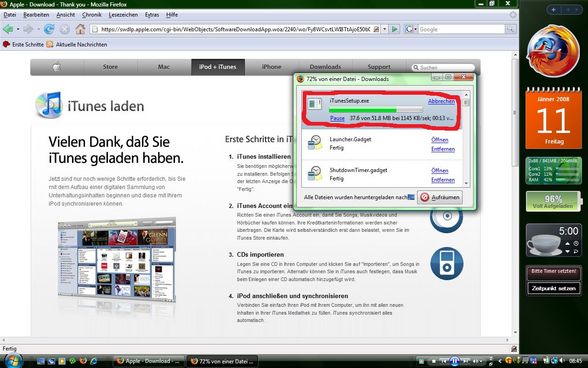Click the Aufräumen button in Downloads
The image size is (588, 368).
coord(440,197)
